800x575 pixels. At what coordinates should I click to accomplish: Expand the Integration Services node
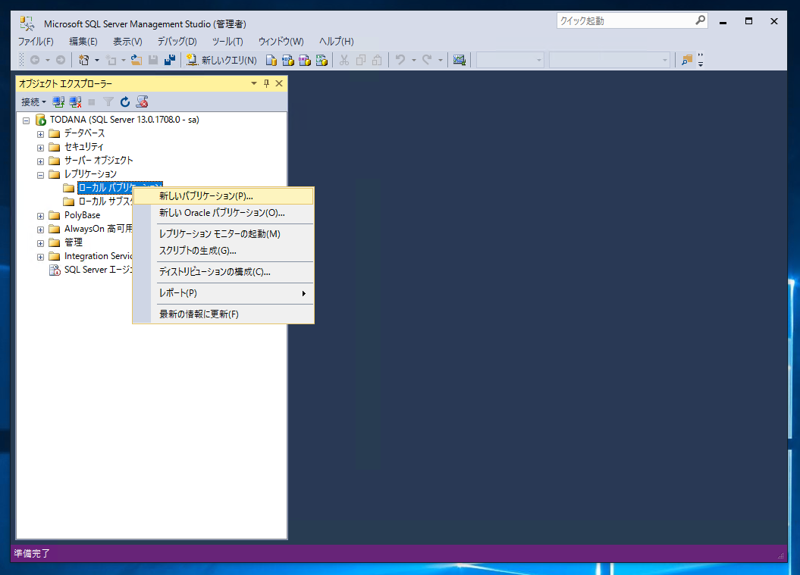(40, 257)
